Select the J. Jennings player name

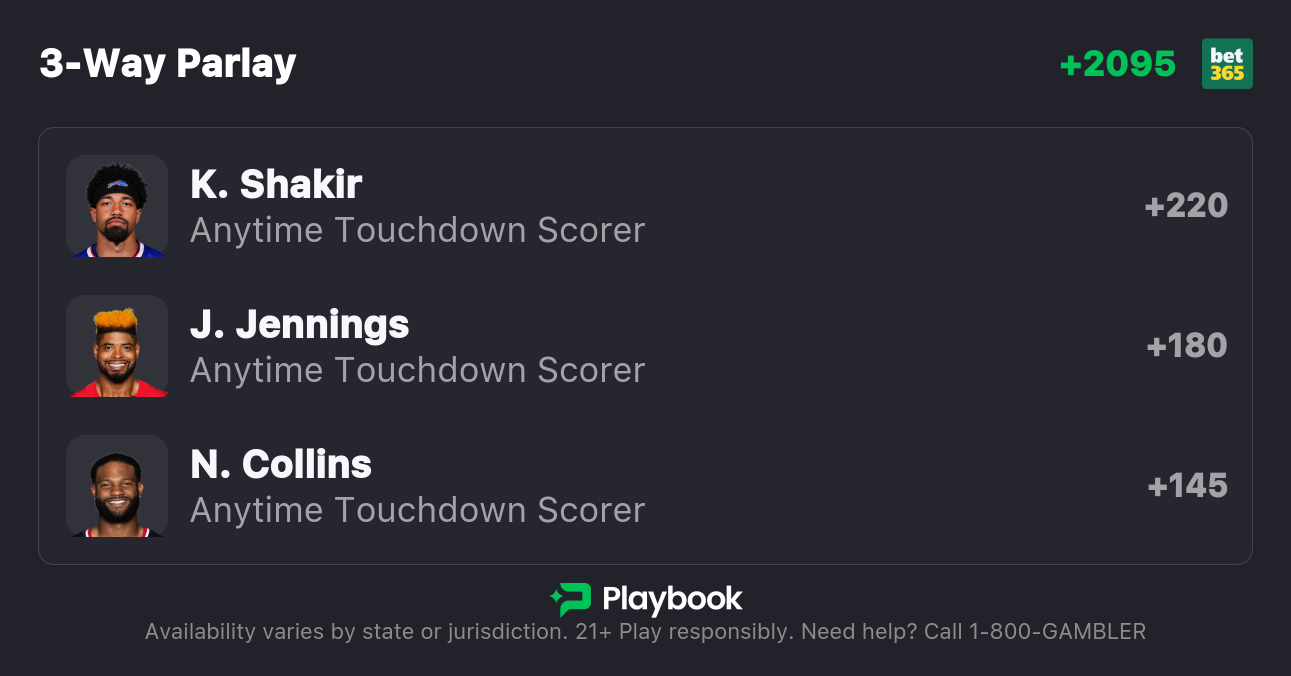(x=300, y=324)
